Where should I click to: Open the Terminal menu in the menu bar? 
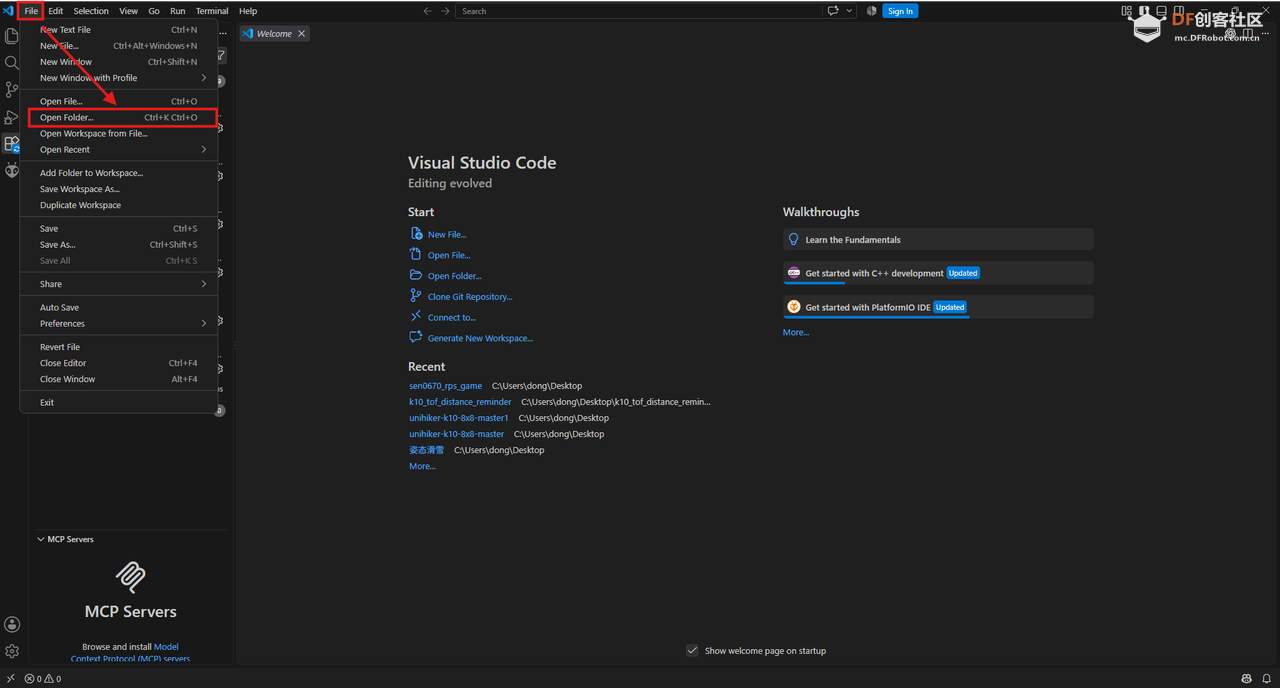(212, 11)
